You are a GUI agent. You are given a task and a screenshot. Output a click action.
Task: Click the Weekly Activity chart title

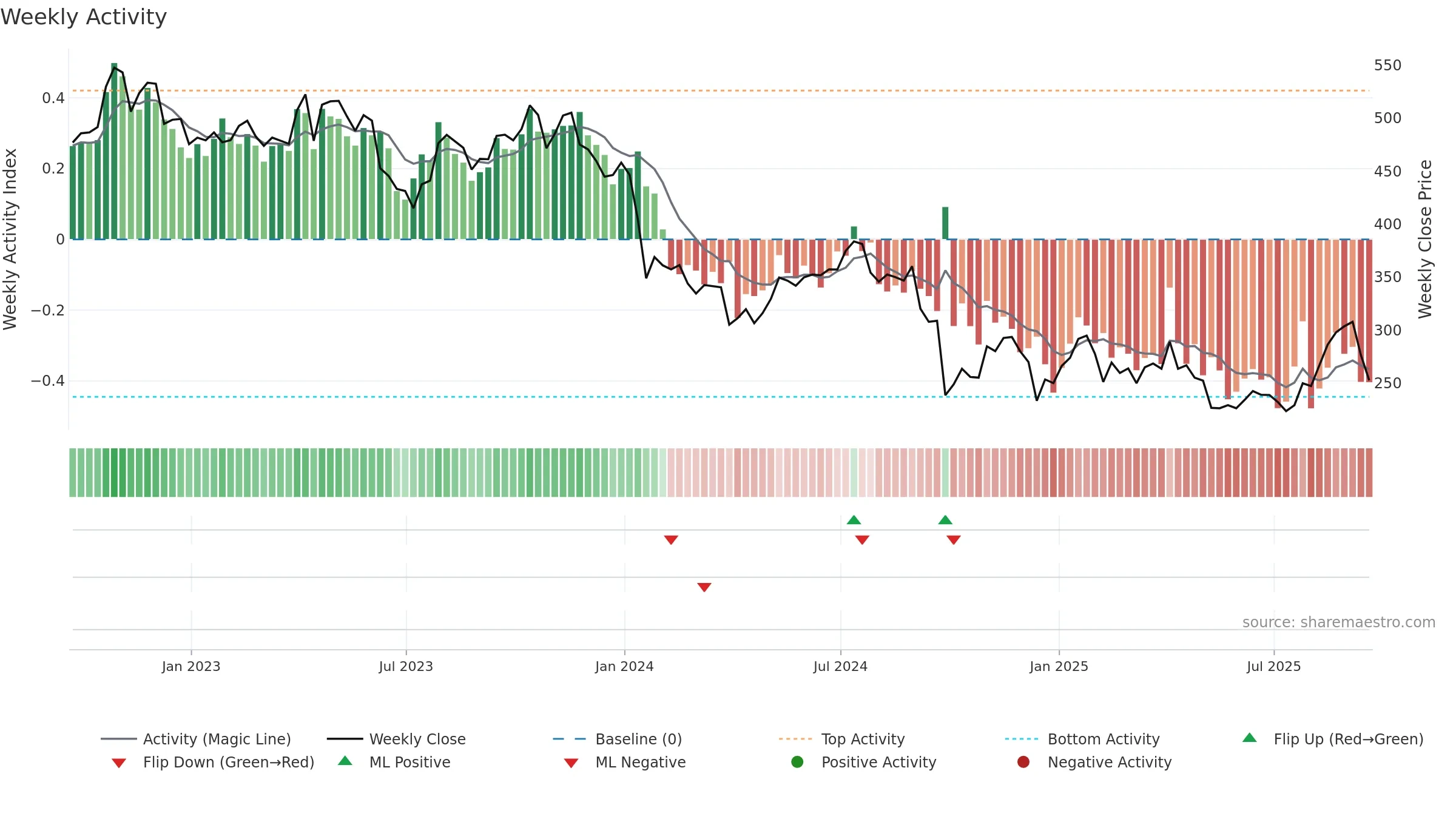point(84,17)
